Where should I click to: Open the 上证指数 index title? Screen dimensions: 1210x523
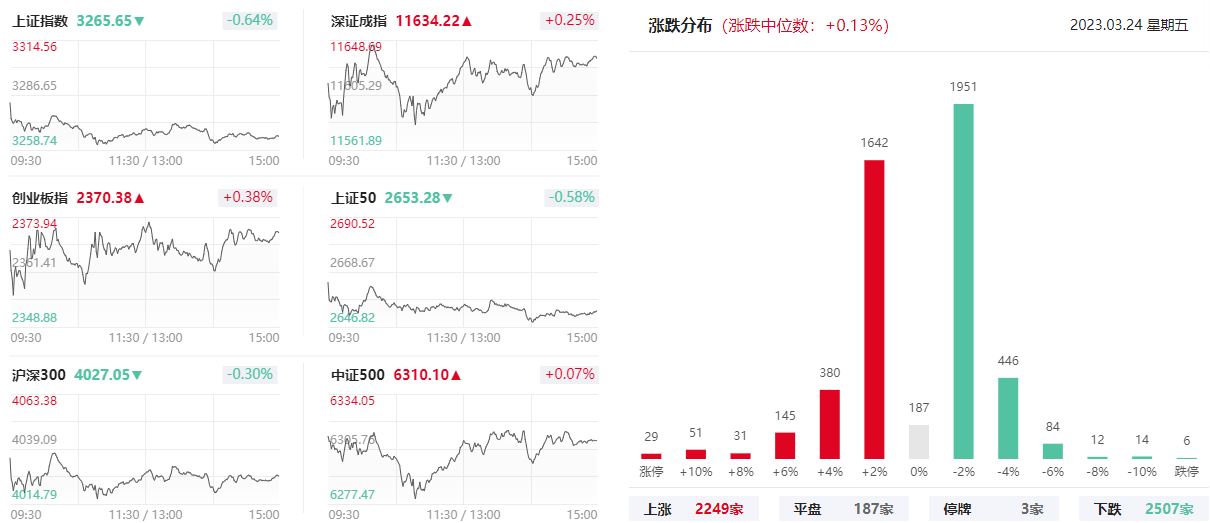[40, 21]
